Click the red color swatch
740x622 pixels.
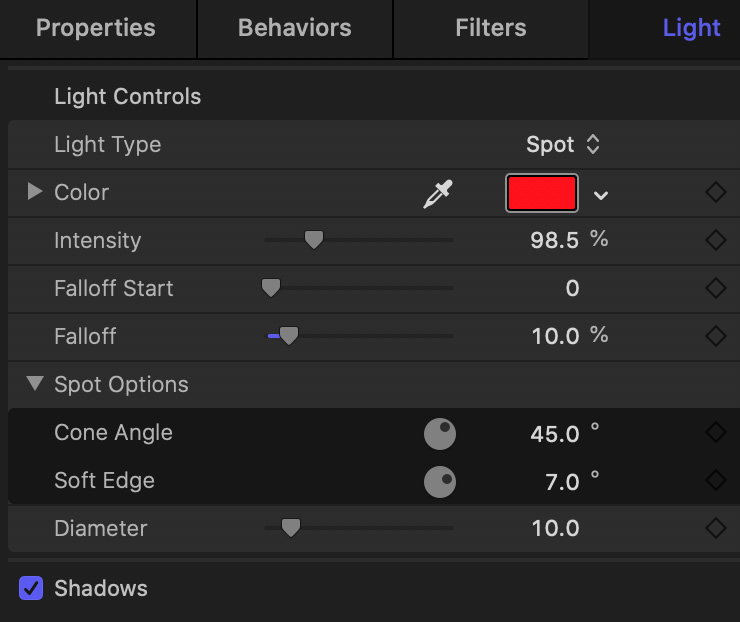pyautogui.click(x=542, y=193)
